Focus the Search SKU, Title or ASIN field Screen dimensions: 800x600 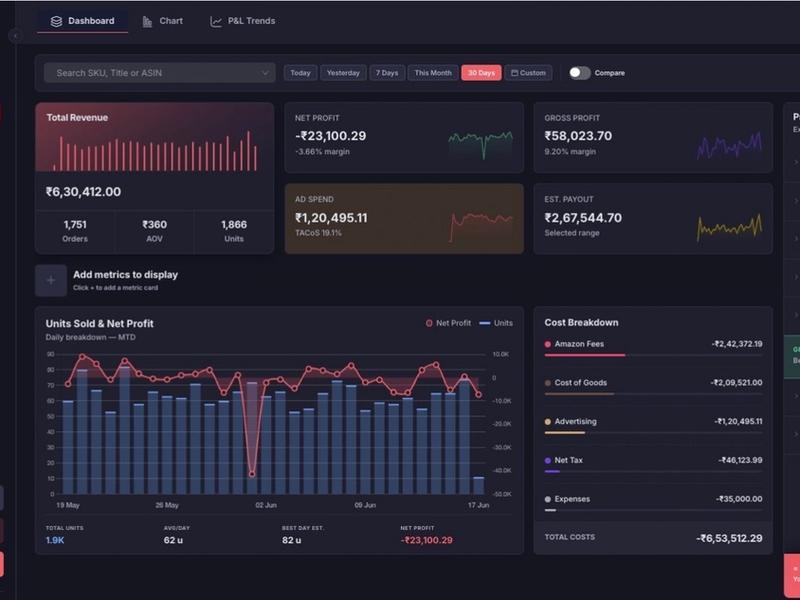coord(160,73)
